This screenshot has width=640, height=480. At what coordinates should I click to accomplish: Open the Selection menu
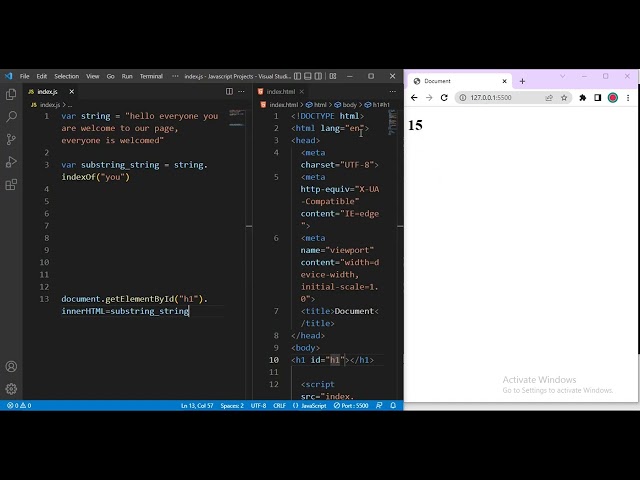click(x=67, y=76)
